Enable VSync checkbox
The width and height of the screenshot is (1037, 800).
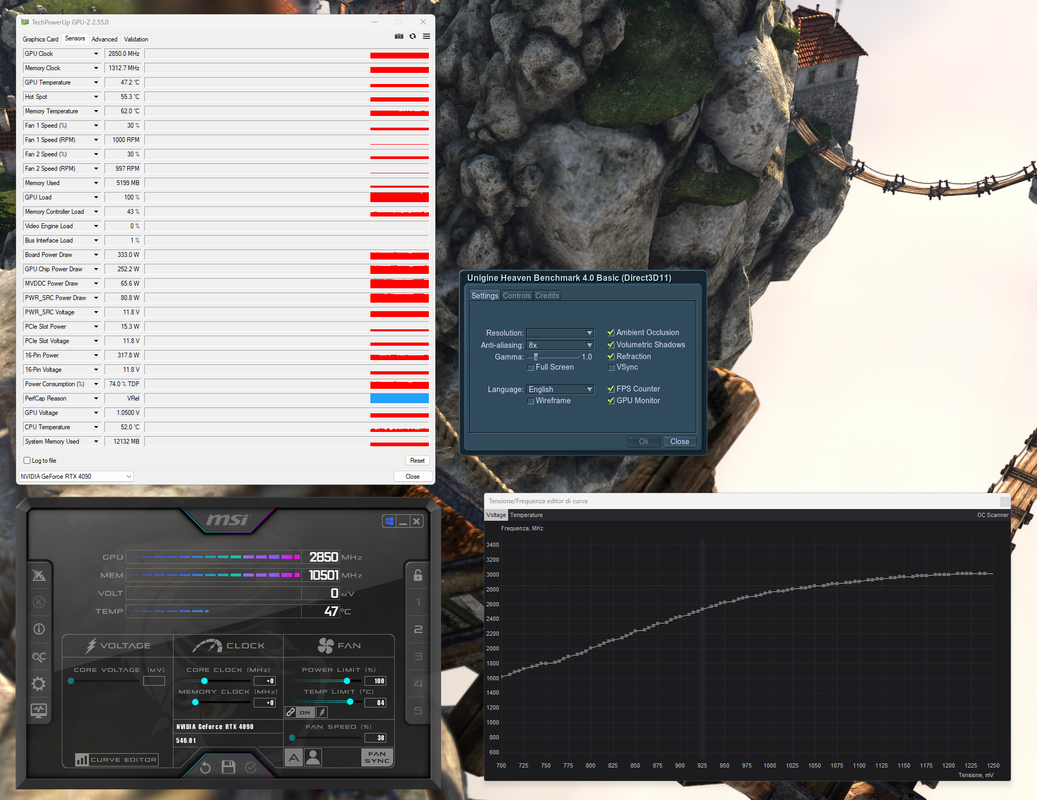(611, 368)
